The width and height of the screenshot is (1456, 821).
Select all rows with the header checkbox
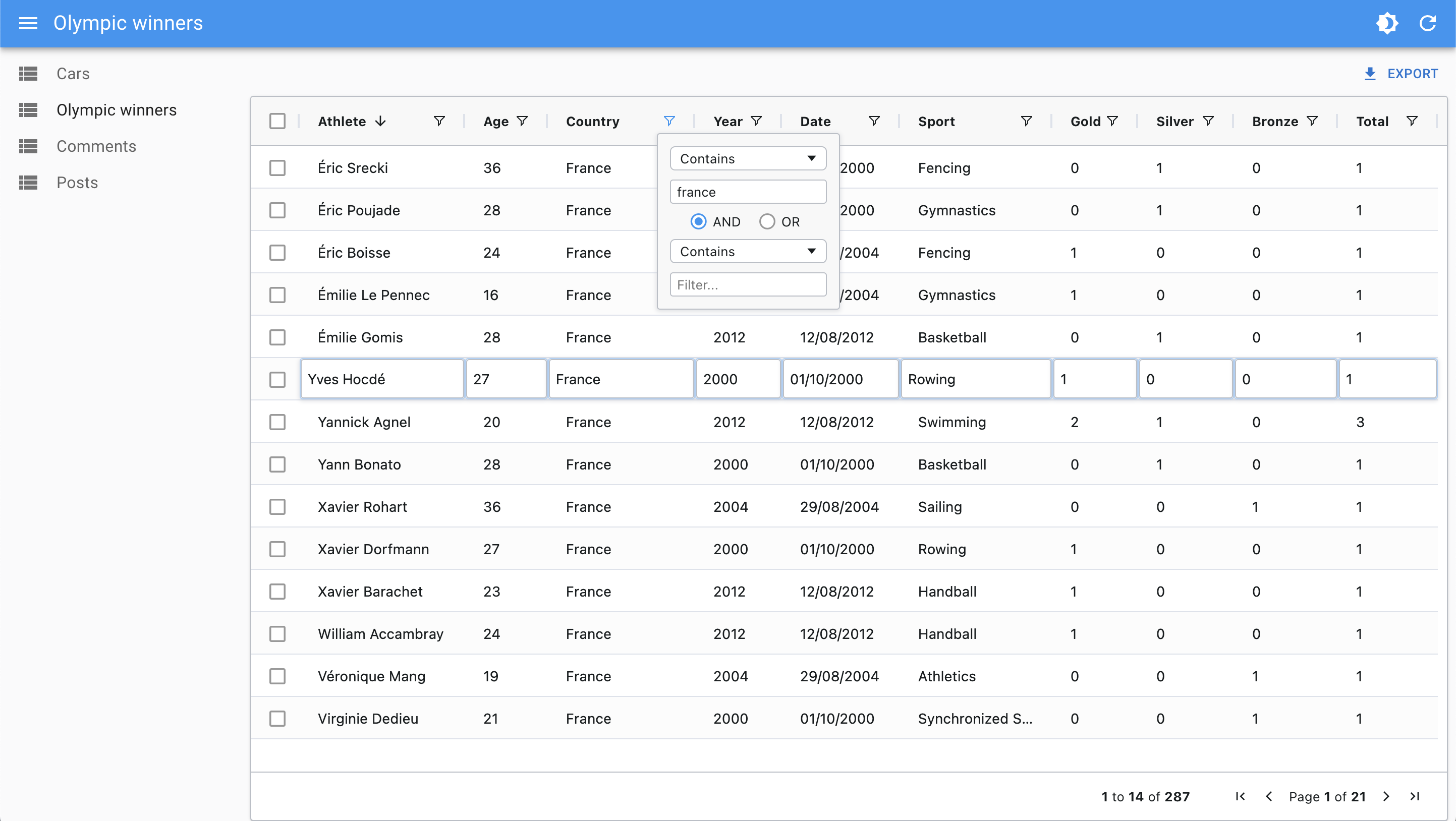click(x=277, y=121)
